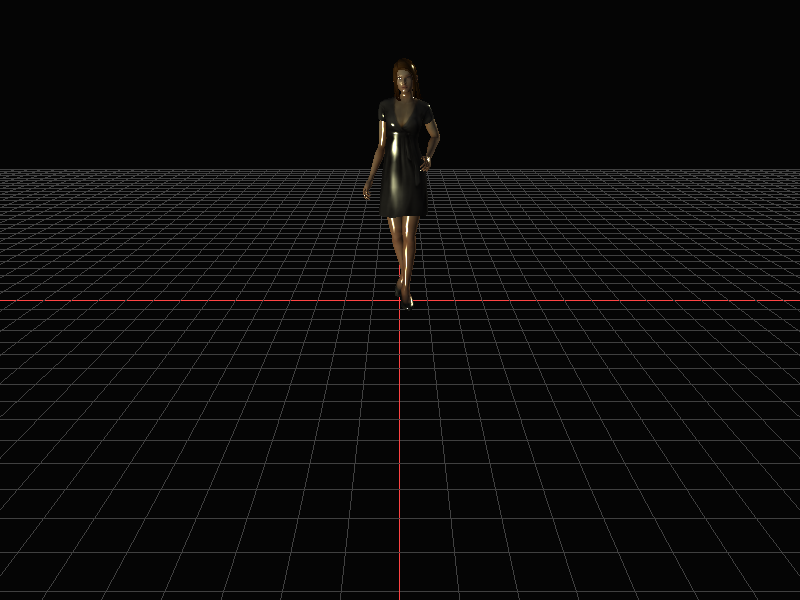Click the short sleeve above the bent arm

click(x=427, y=115)
